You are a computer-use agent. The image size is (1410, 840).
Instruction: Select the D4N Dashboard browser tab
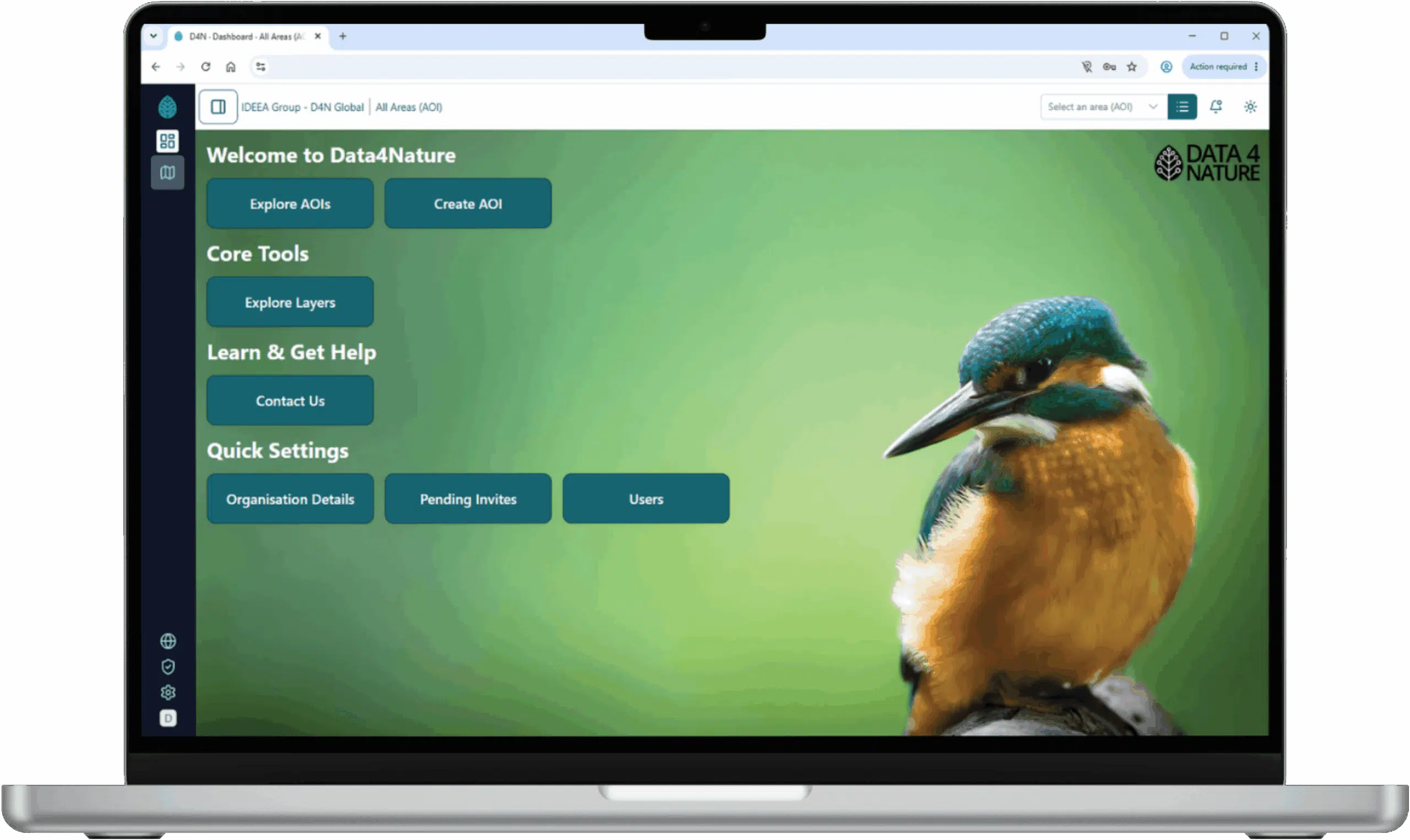click(247, 36)
